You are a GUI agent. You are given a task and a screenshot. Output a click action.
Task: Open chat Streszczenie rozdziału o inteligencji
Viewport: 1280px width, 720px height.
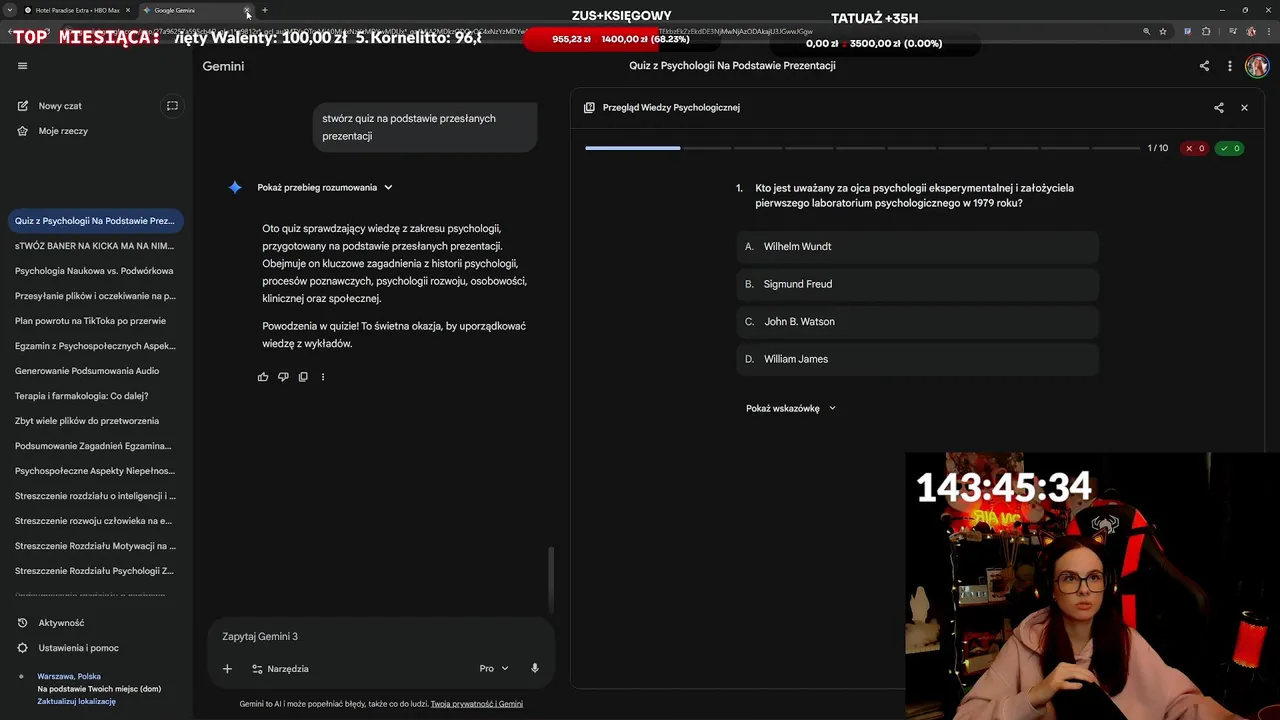(x=94, y=496)
